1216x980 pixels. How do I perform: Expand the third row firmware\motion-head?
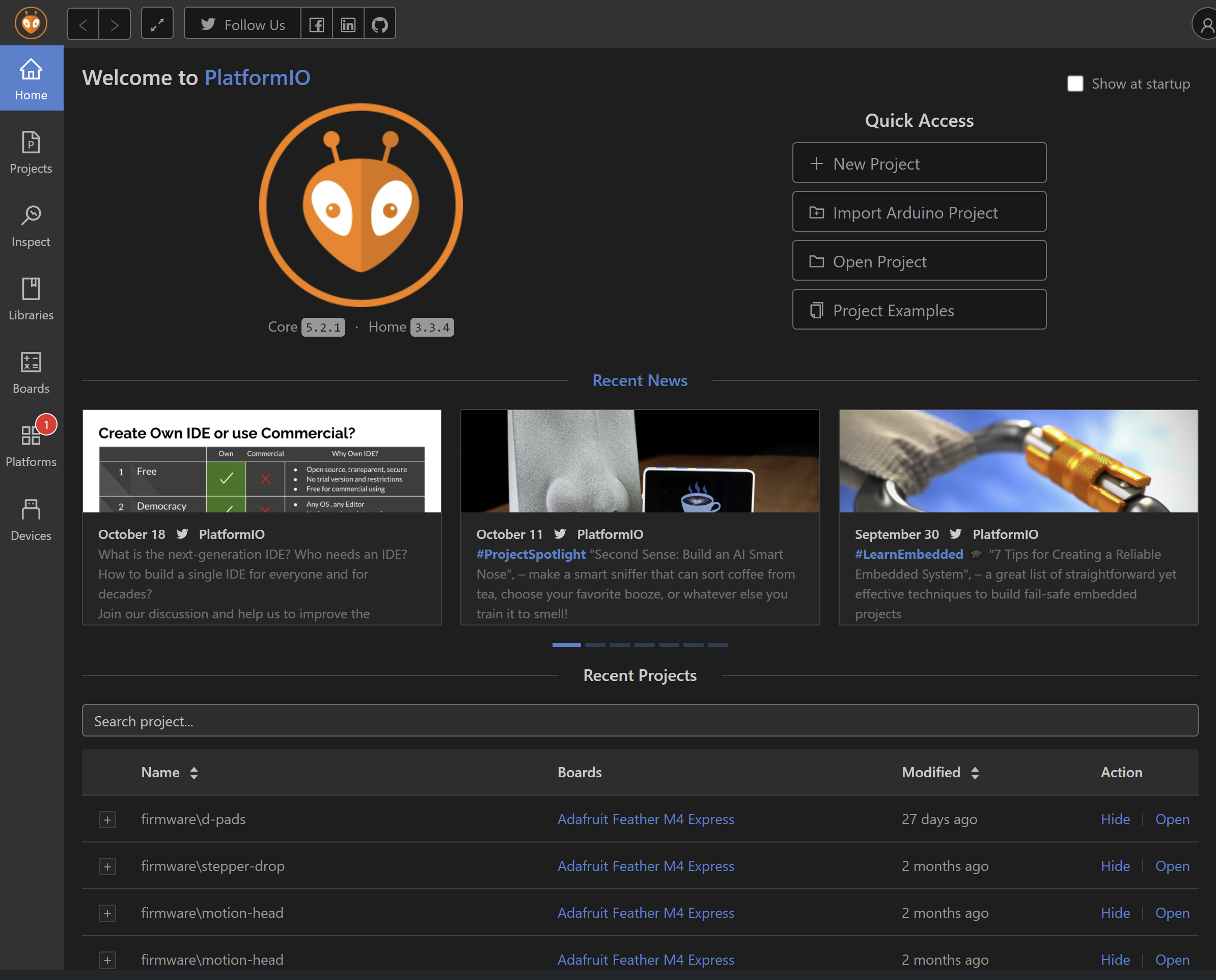pyautogui.click(x=107, y=913)
